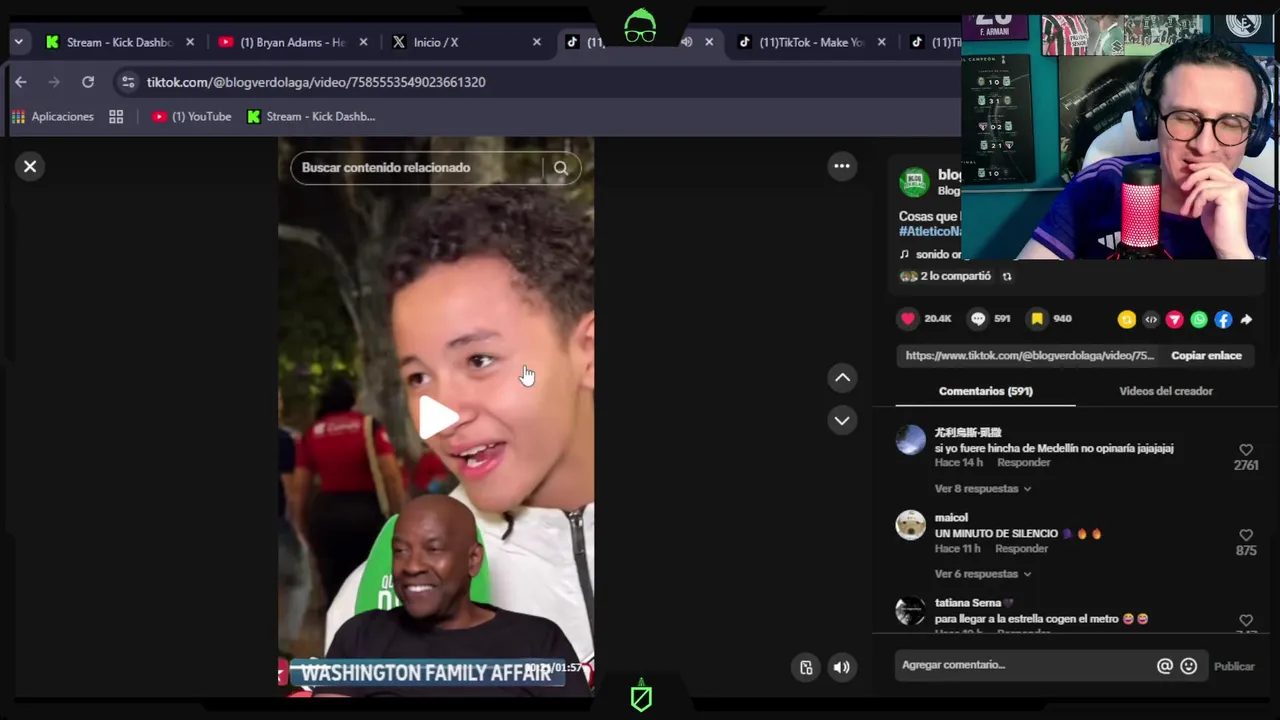Open (1) YouTube bookmark
This screenshot has height=720, width=1280.
[191, 117]
